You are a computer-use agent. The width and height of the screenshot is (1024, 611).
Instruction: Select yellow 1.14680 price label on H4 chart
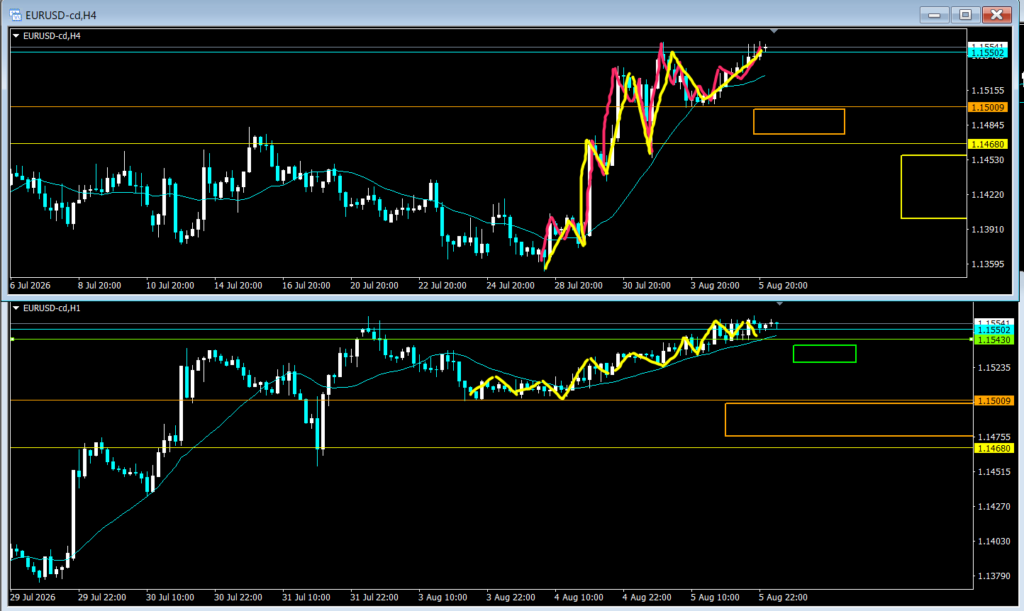(987, 144)
